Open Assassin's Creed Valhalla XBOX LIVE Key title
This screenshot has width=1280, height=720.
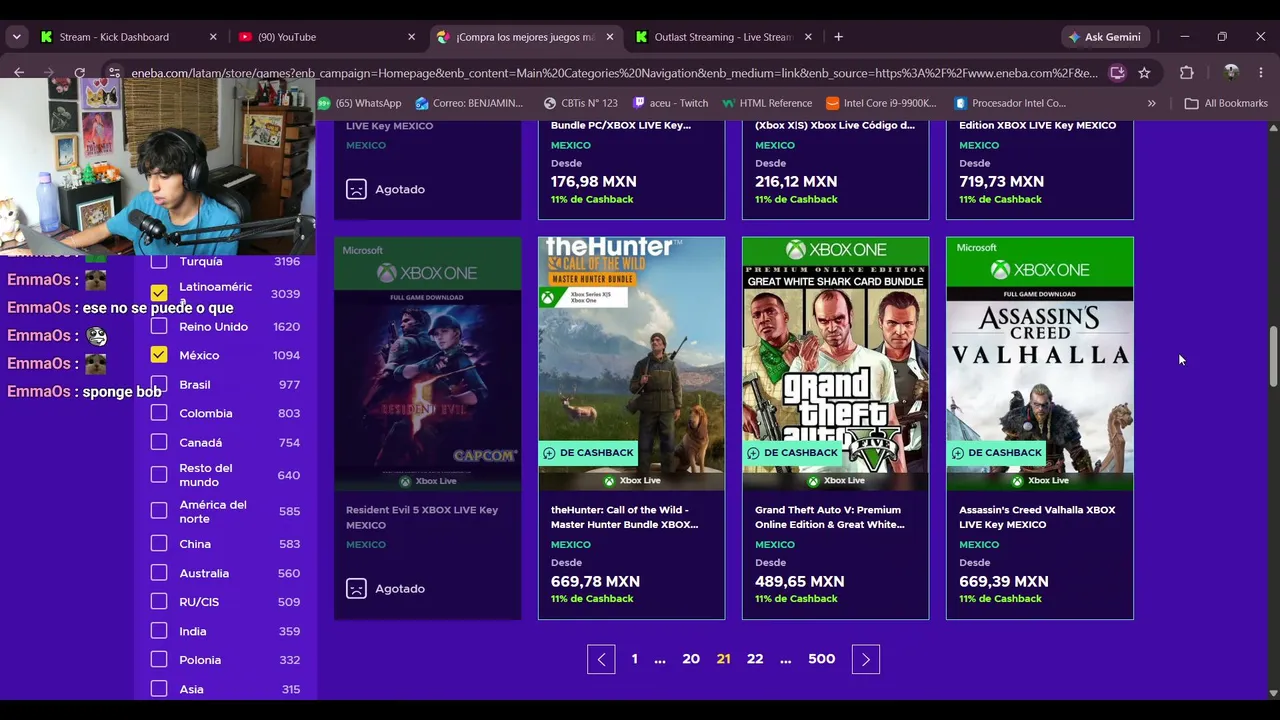click(x=1037, y=517)
